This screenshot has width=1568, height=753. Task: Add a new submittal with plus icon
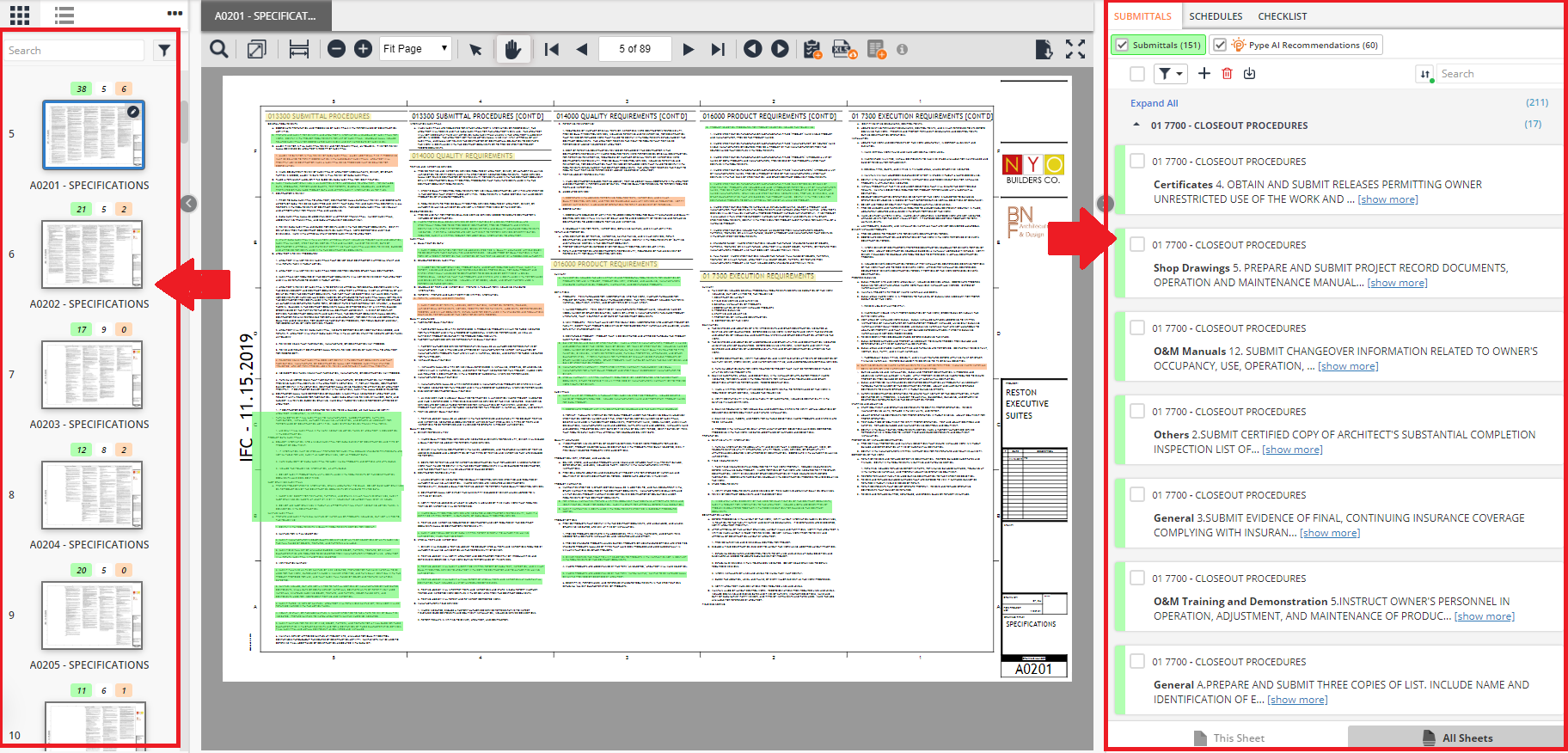[x=1204, y=74]
